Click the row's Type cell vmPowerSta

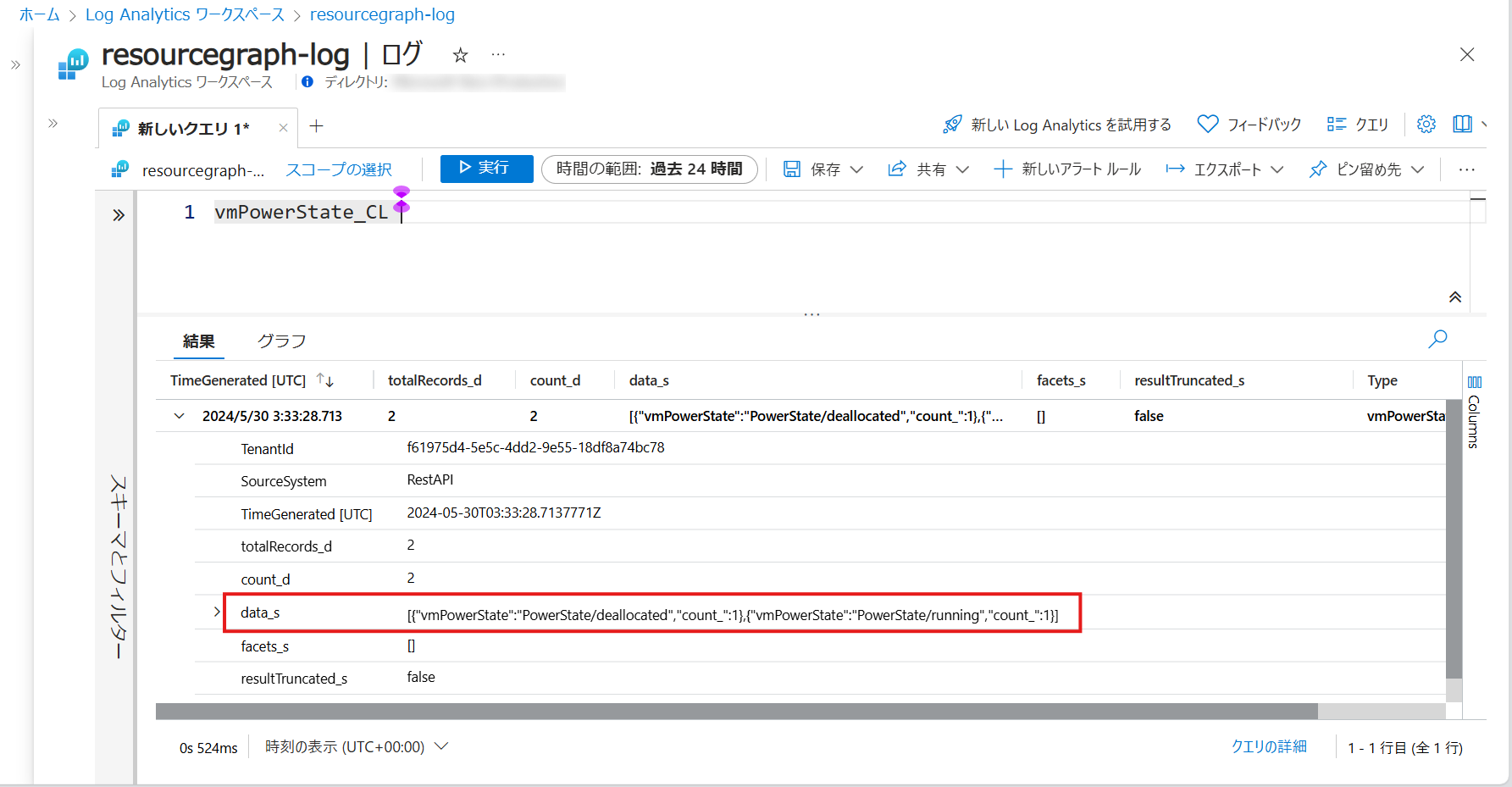pyautogui.click(x=1405, y=416)
